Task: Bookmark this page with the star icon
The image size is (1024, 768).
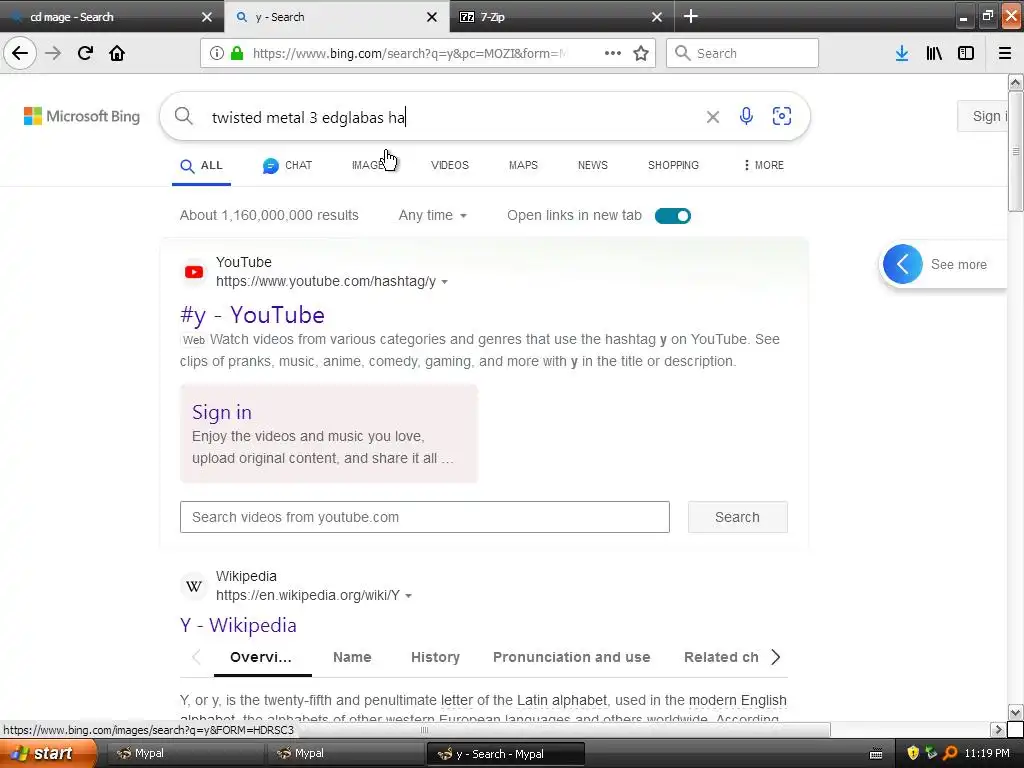Action: tap(641, 53)
